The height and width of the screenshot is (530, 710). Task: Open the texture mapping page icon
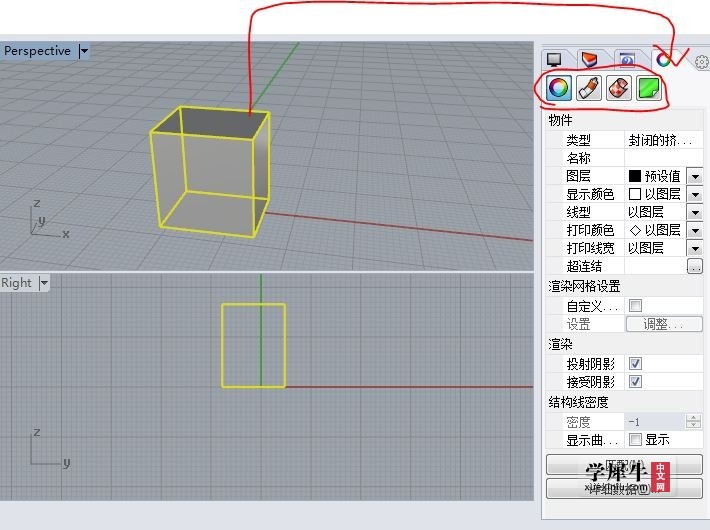point(619,88)
